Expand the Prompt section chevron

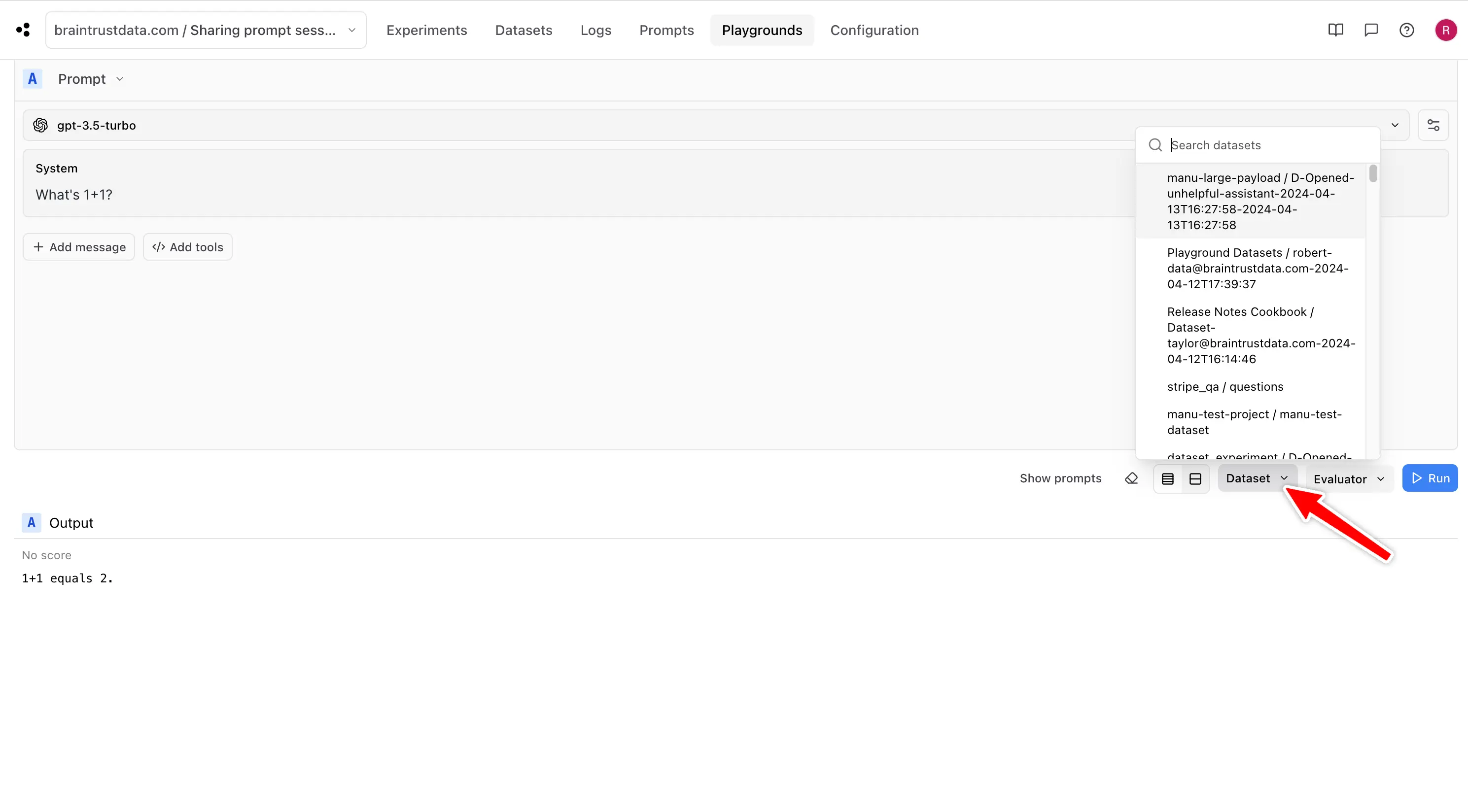coord(119,79)
